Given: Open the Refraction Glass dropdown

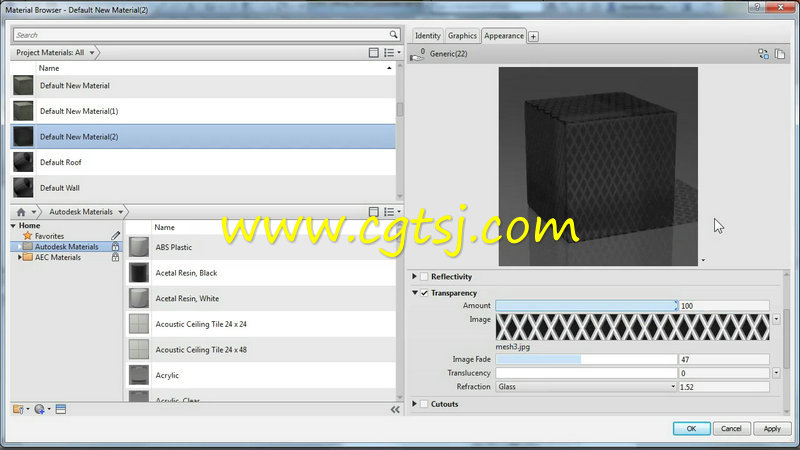Looking at the screenshot, I should [586, 387].
